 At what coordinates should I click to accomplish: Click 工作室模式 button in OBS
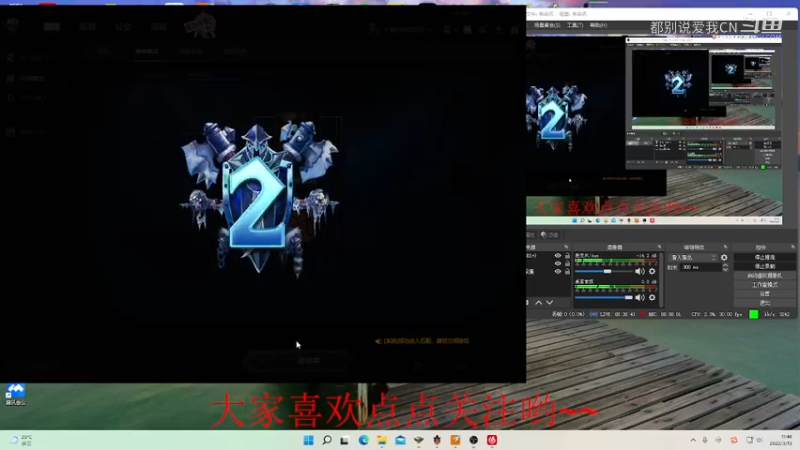(x=764, y=285)
